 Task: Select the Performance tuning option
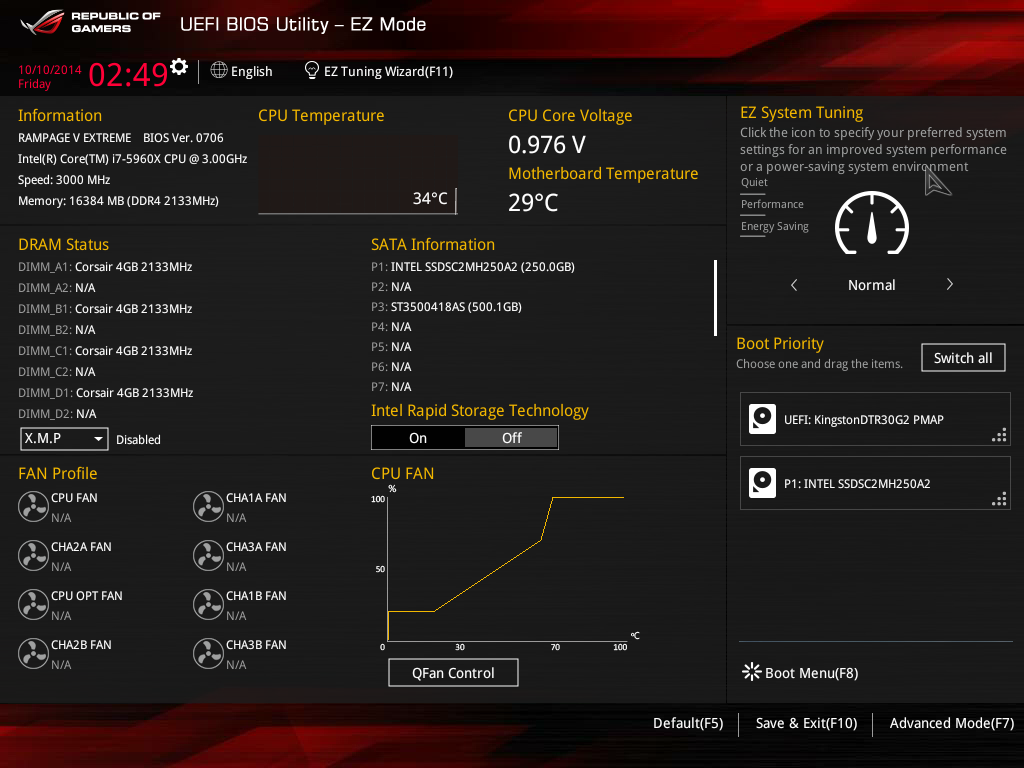772,204
